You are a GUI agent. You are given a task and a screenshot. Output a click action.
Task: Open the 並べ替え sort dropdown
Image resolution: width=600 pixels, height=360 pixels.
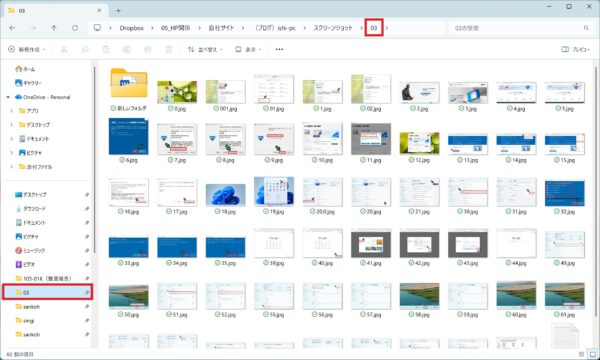click(205, 49)
